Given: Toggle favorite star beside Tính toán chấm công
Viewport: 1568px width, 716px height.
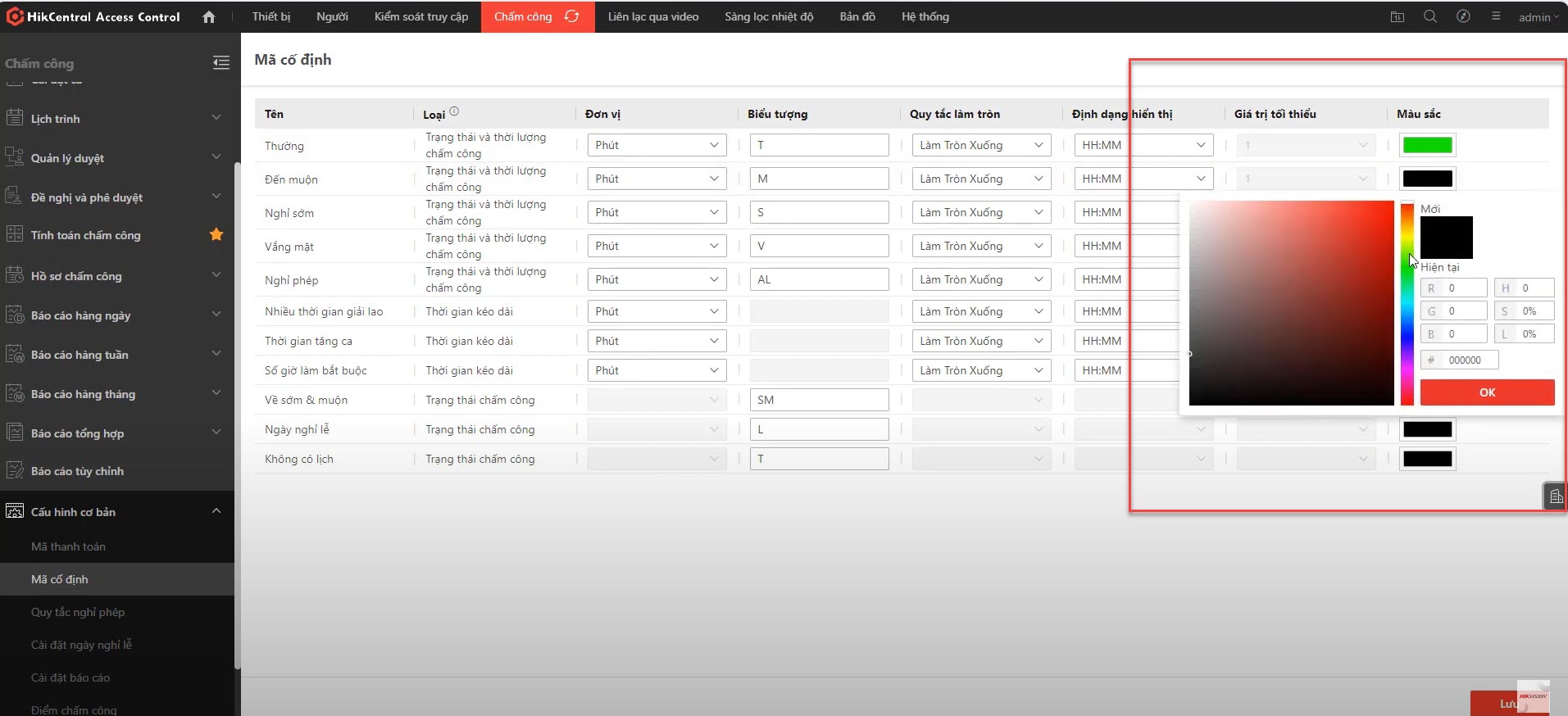Looking at the screenshot, I should click(216, 235).
